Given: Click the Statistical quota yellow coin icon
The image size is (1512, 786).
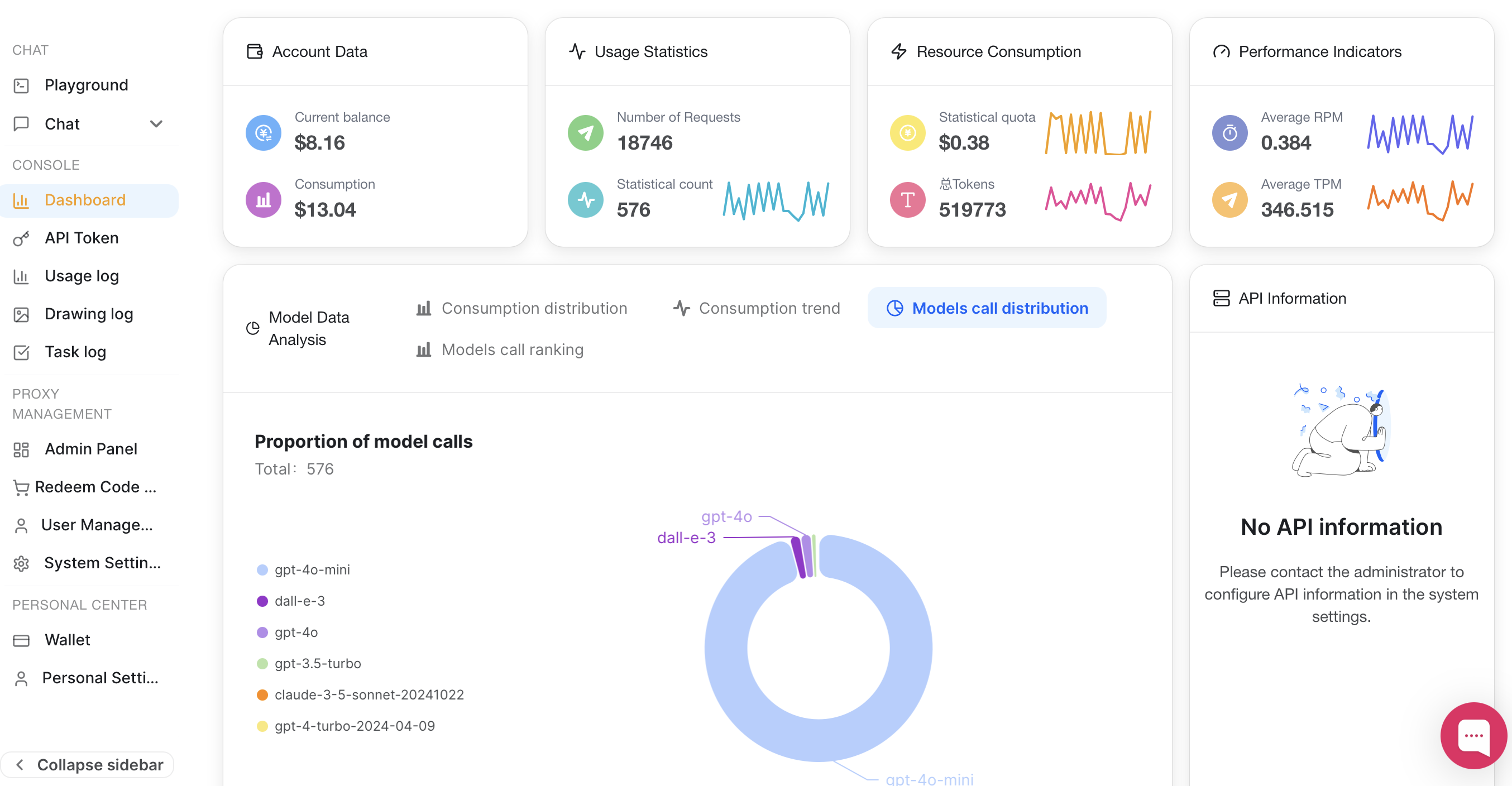Looking at the screenshot, I should 907,133.
